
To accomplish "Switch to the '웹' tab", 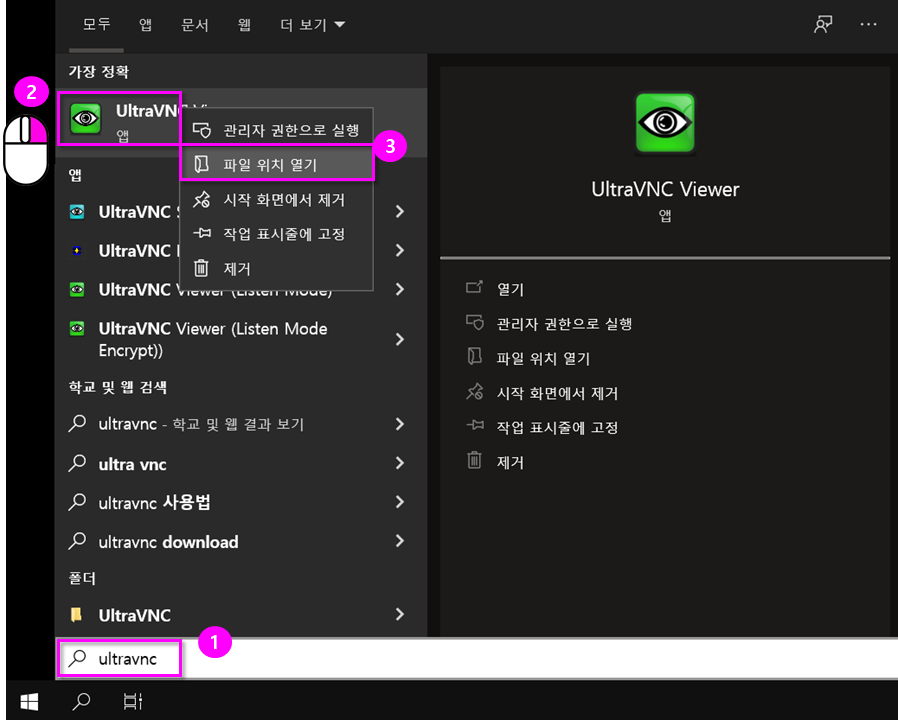I will [245, 25].
